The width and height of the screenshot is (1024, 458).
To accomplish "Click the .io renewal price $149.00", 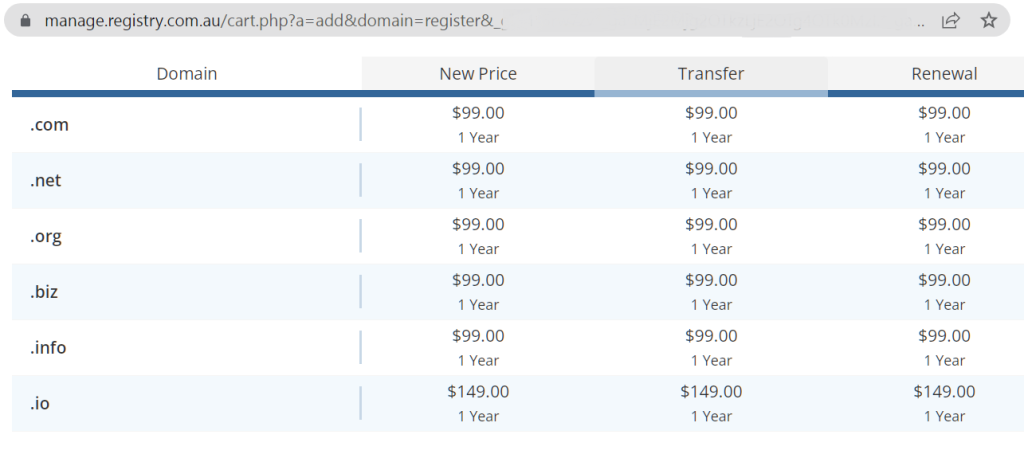I will coord(944,391).
